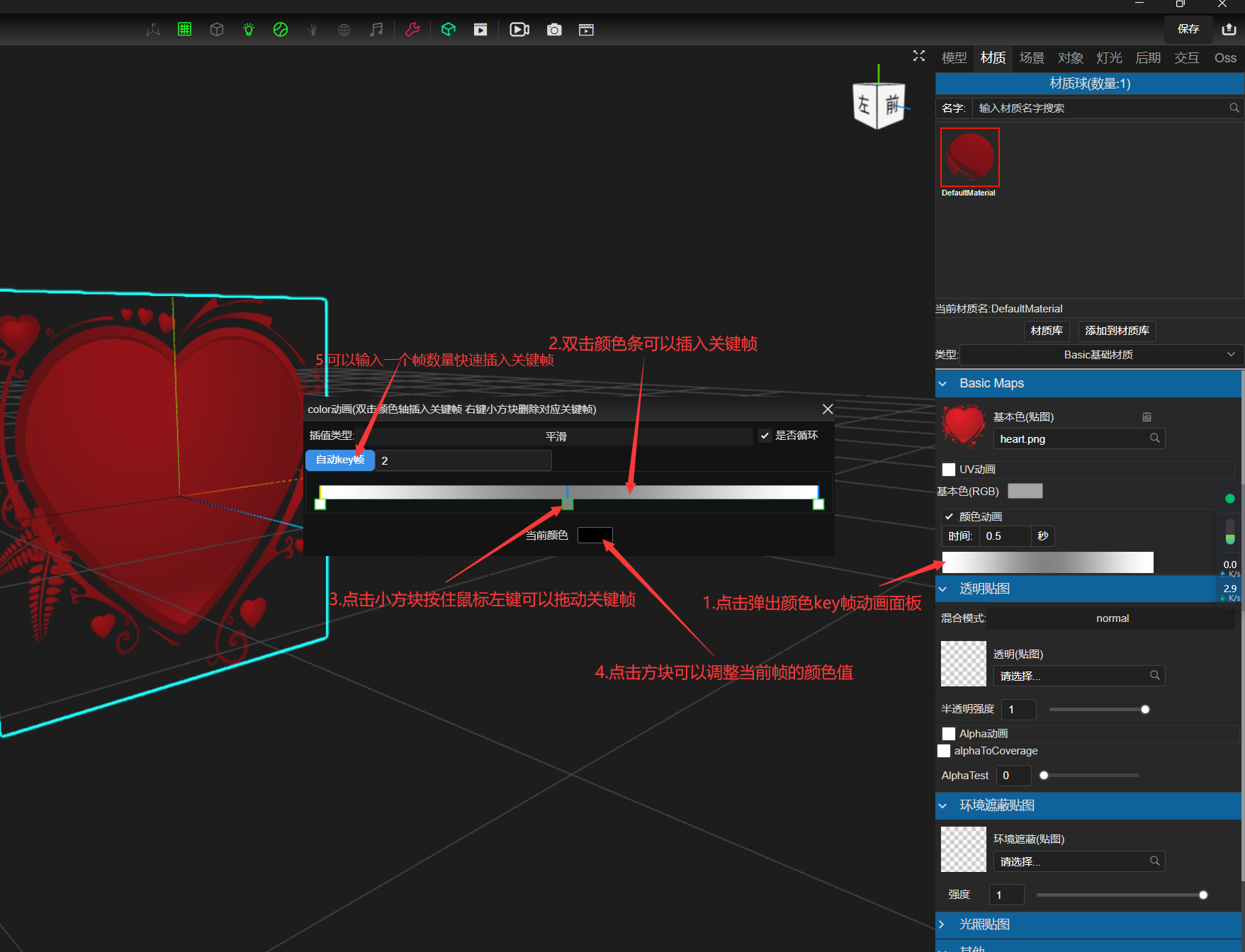Screen dimensions: 1245x952
Task: Toggle the 是否循环 checkbox
Action: point(765,436)
